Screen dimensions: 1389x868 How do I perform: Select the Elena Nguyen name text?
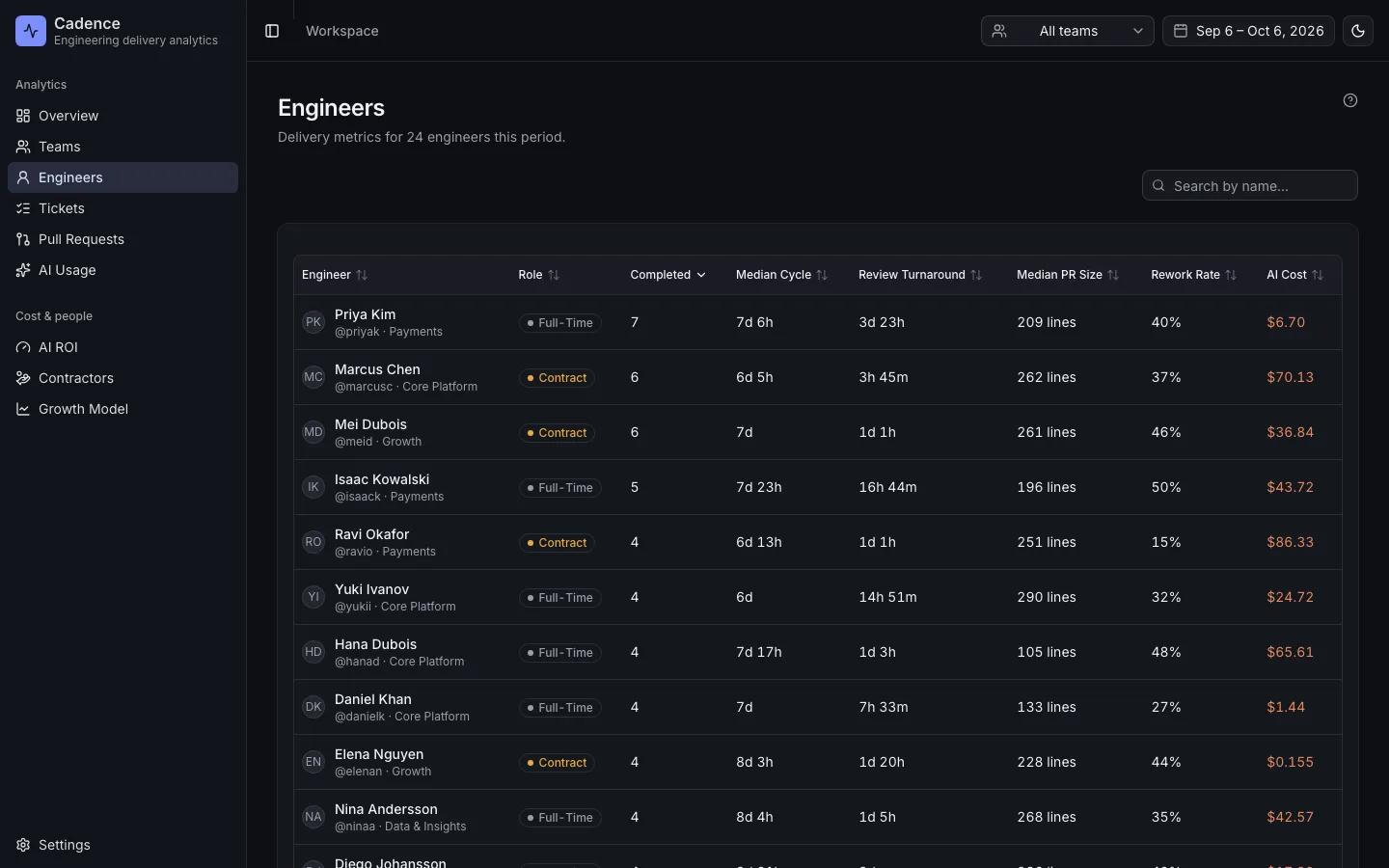click(379, 754)
